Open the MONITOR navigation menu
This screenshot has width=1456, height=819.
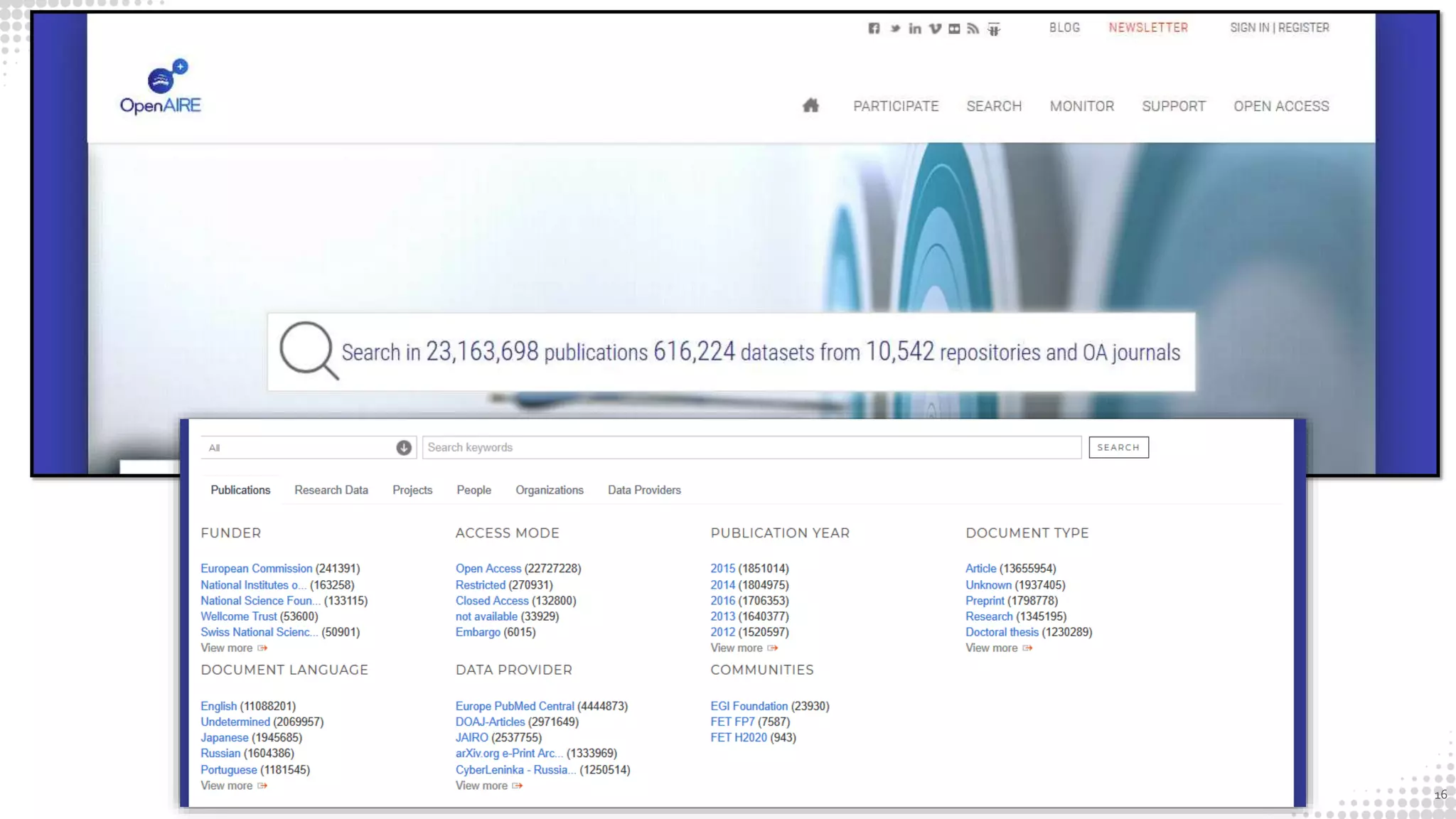pos(1081,106)
